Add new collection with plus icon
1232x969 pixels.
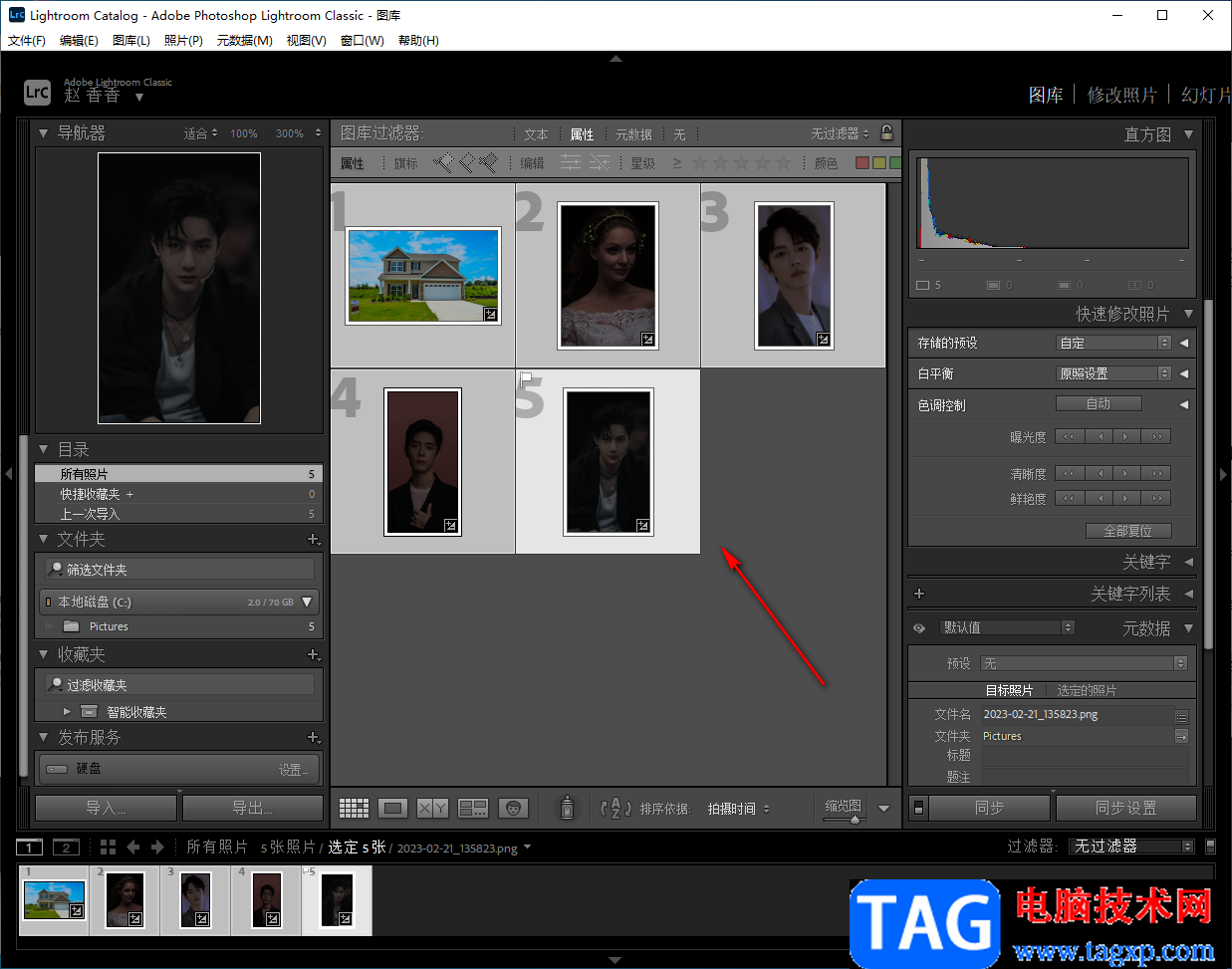pos(314,654)
